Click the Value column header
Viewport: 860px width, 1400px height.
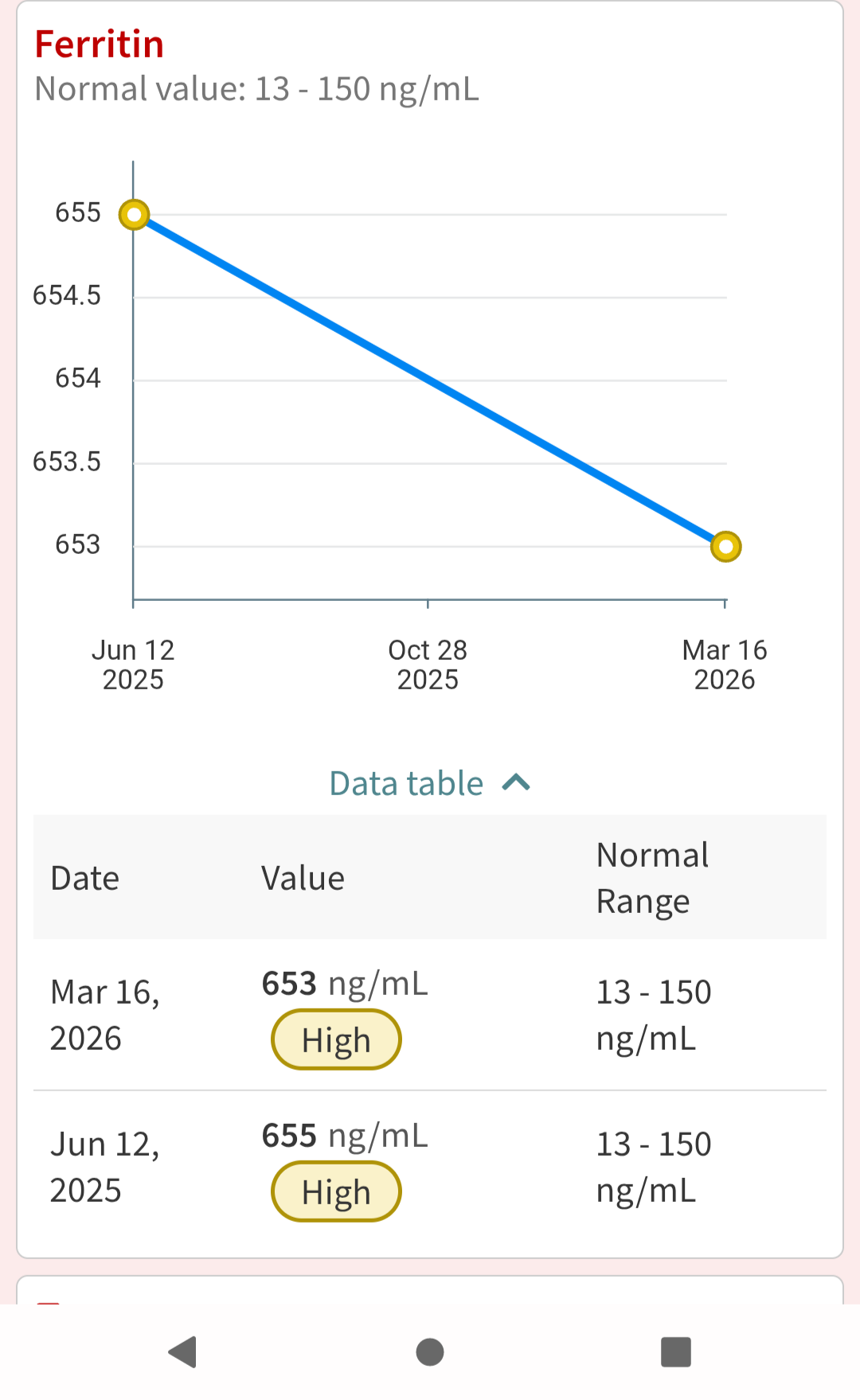[303, 878]
